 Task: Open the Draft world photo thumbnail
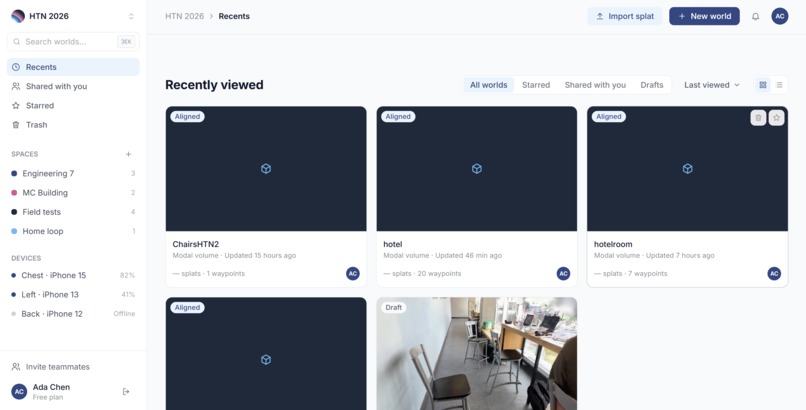pos(477,353)
